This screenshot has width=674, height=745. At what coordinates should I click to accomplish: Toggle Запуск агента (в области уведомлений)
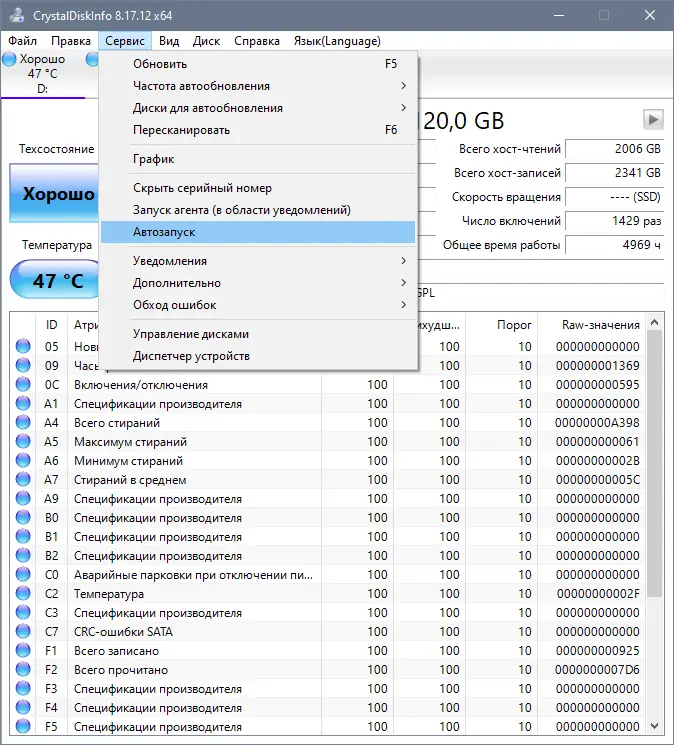tap(258, 210)
